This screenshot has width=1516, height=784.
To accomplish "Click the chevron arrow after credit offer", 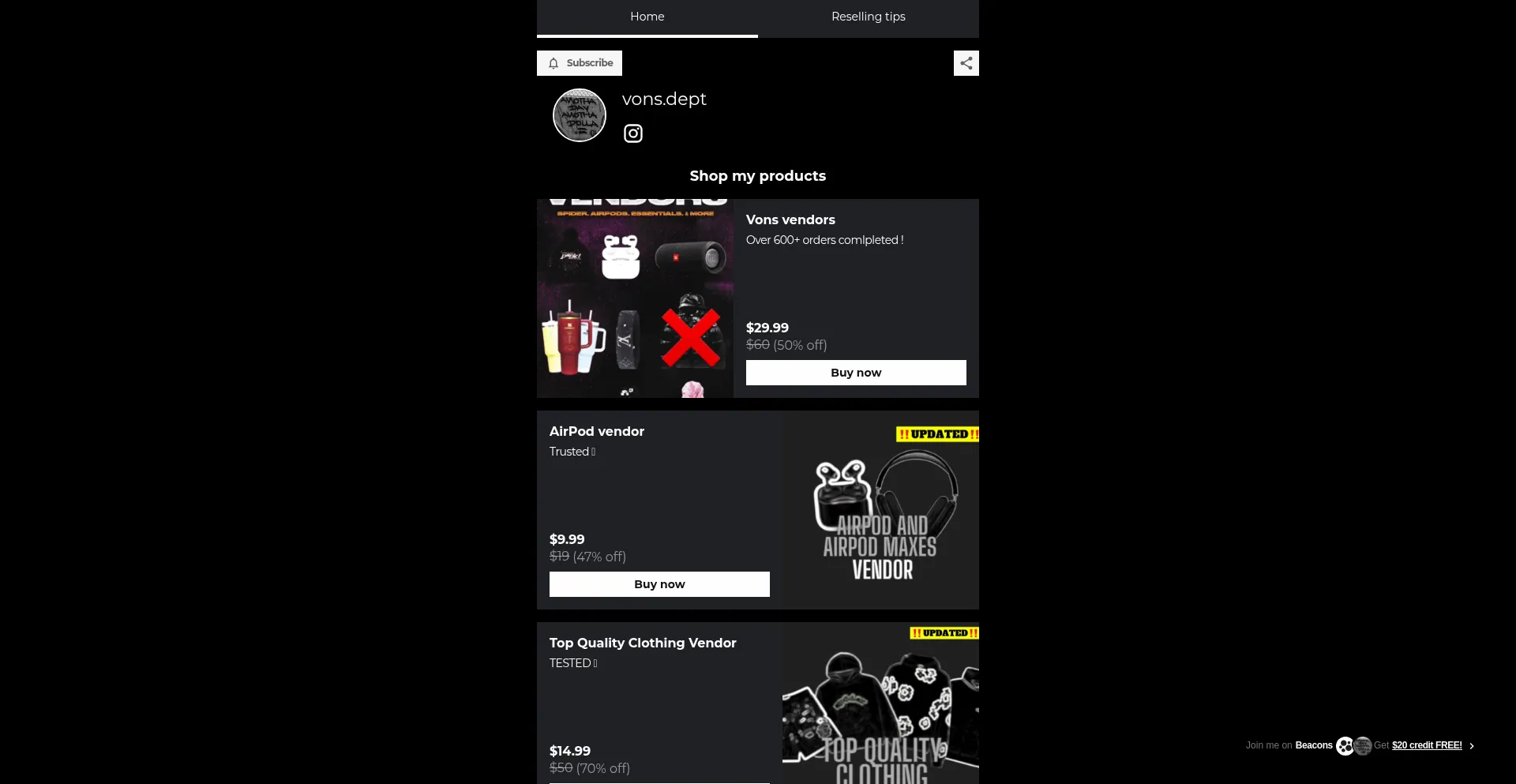I will point(1472,746).
